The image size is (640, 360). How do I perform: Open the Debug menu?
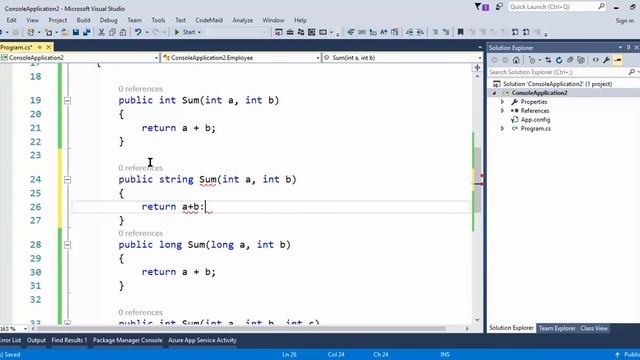108,20
